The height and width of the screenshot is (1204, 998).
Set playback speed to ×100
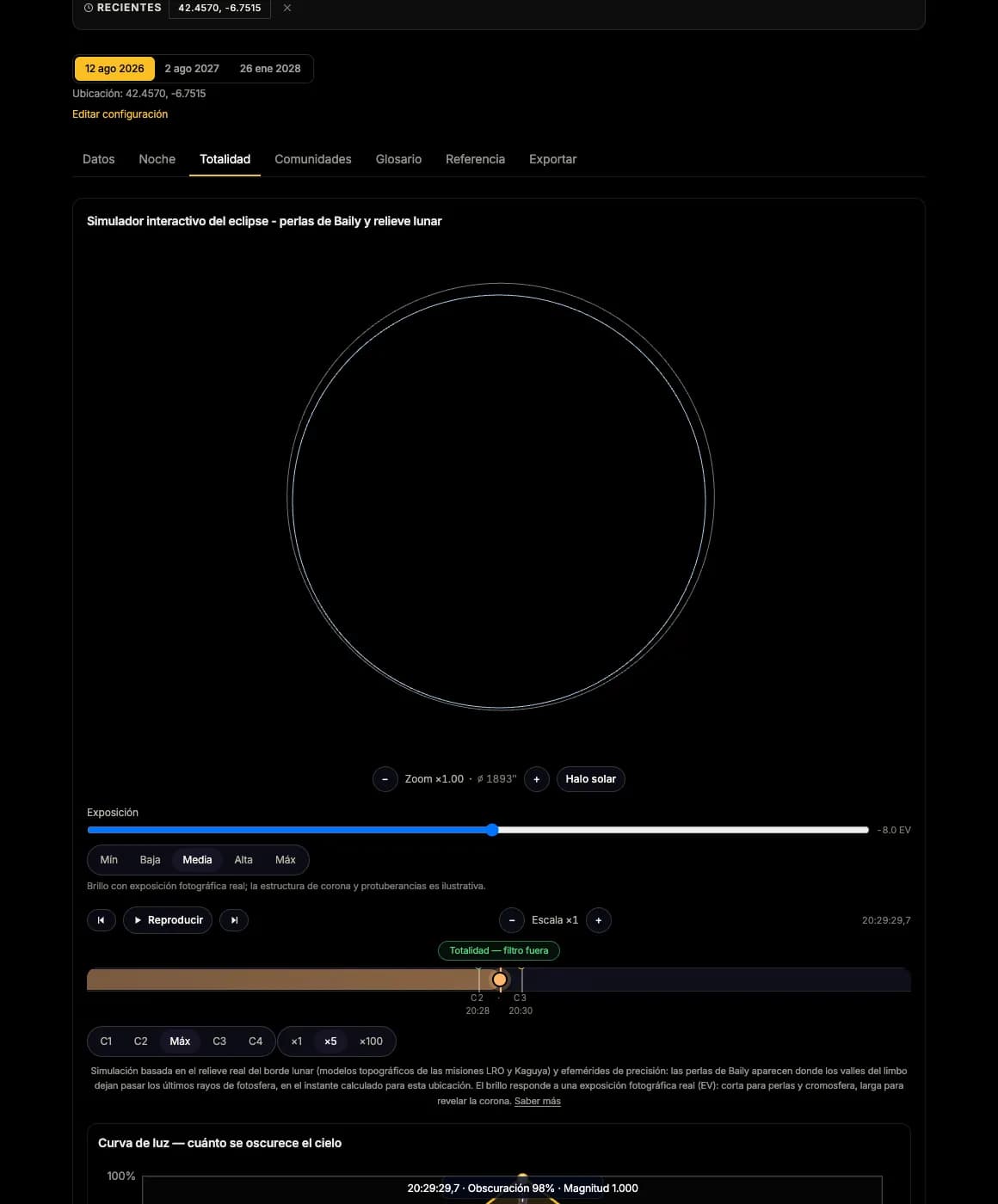pyautogui.click(x=371, y=1041)
